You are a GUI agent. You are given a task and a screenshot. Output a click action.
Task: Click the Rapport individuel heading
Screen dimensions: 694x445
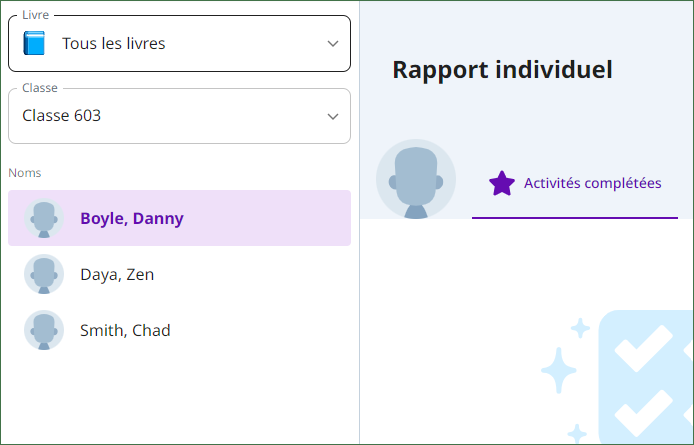click(502, 70)
